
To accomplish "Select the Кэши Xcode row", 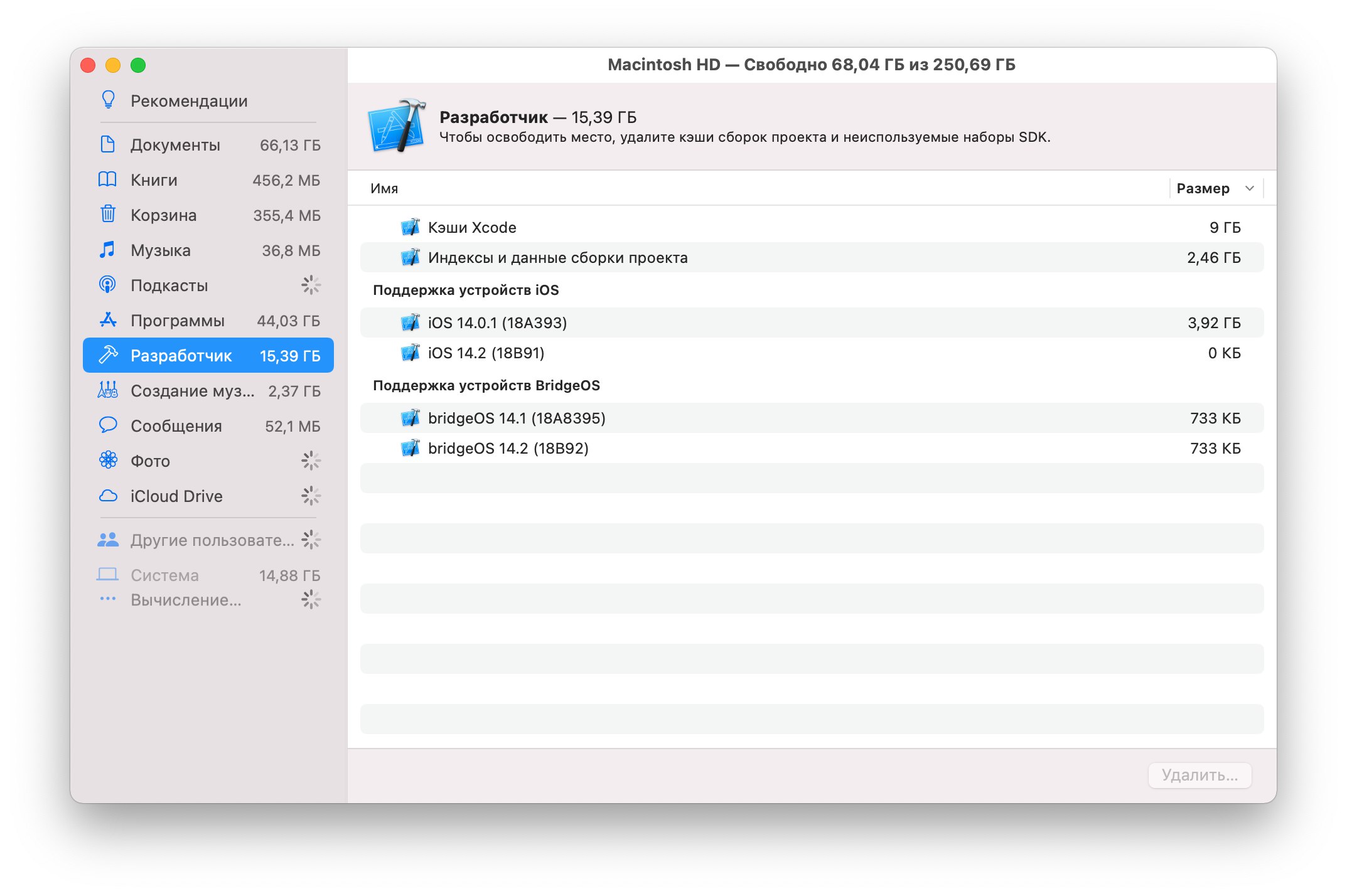I will 812,227.
